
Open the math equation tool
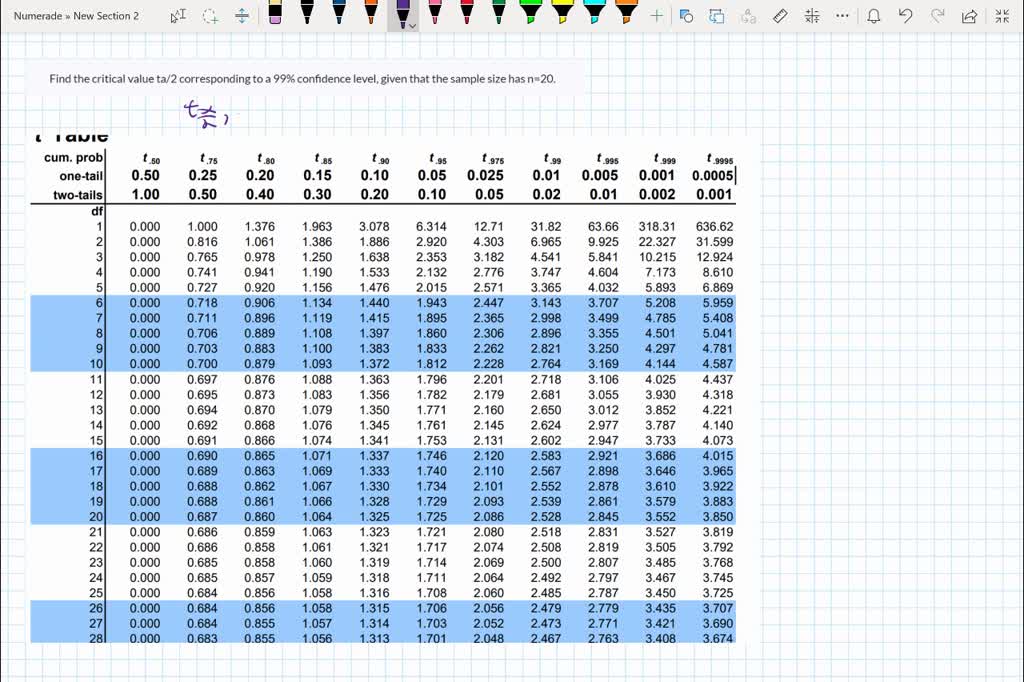pos(812,16)
